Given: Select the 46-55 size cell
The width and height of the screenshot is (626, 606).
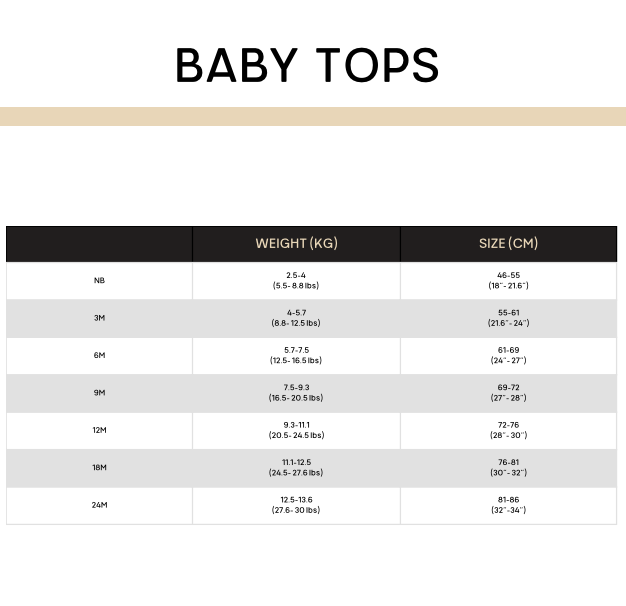Looking at the screenshot, I should click(509, 280).
